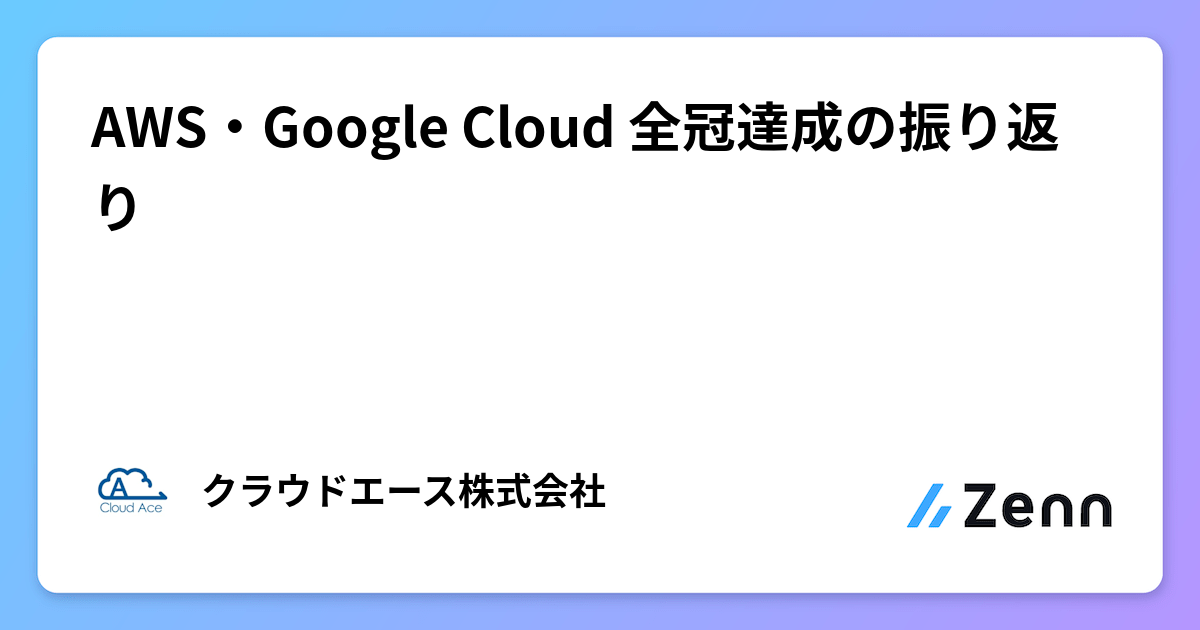This screenshot has width=1200, height=630.
Task: Click the letter A inside the cloud logo
Action: [118, 487]
